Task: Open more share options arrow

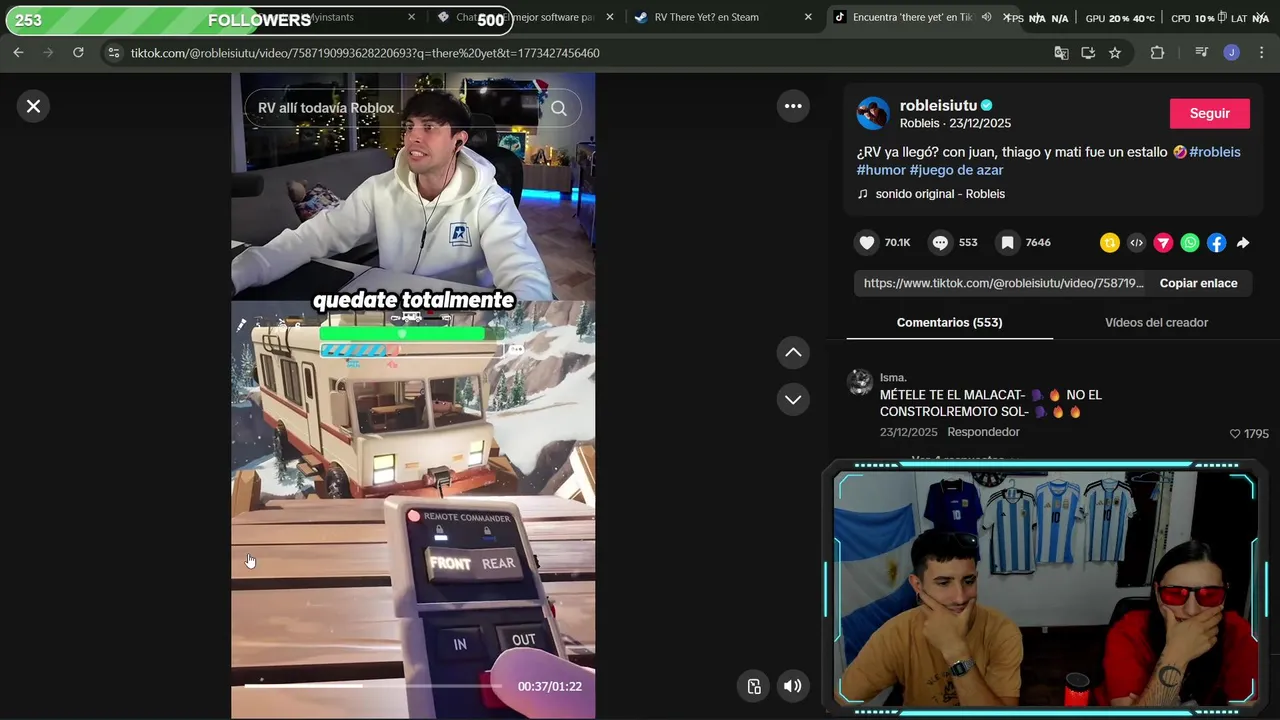Action: click(1243, 242)
